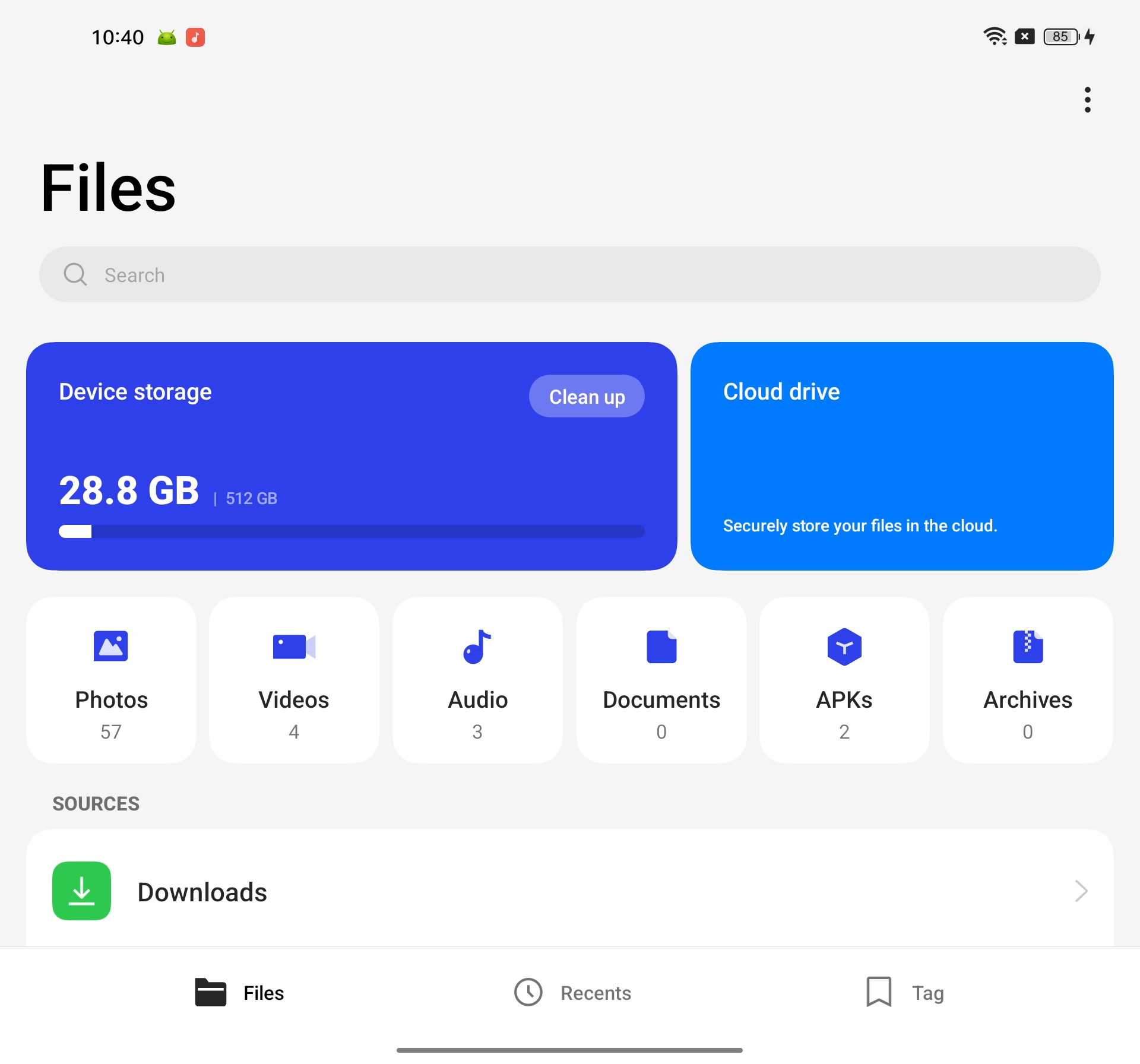The image size is (1140, 1064).
Task: Tap the battery indicator in the status bar
Action: [1060, 37]
